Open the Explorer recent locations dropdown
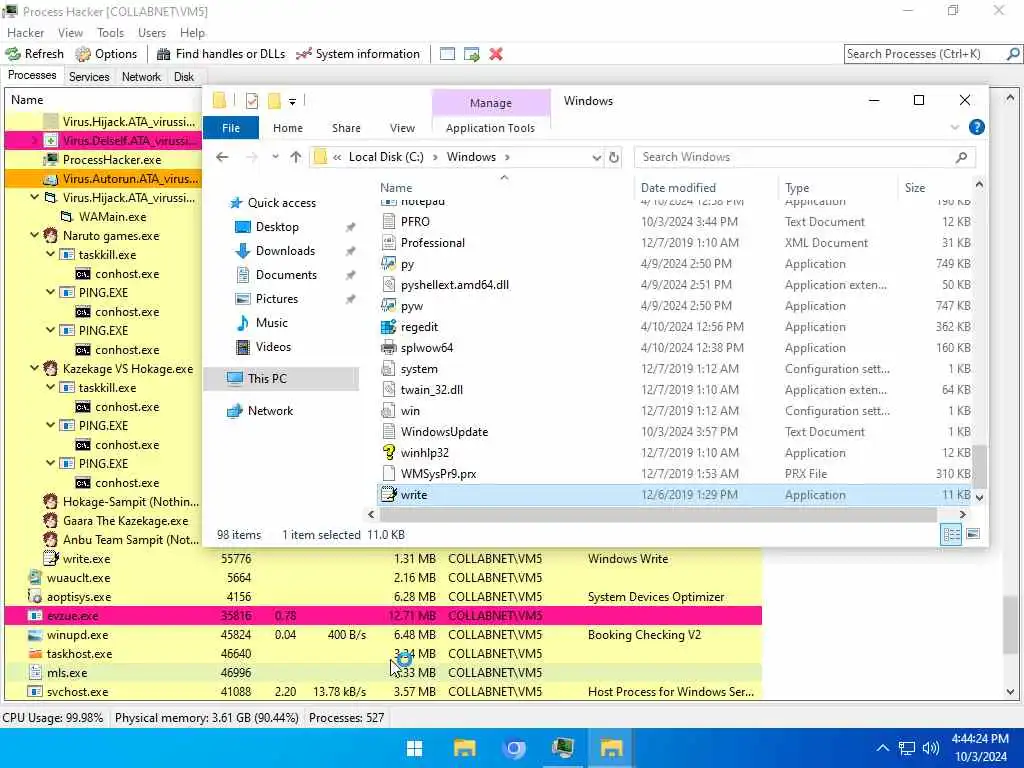1024x768 pixels. click(276, 157)
